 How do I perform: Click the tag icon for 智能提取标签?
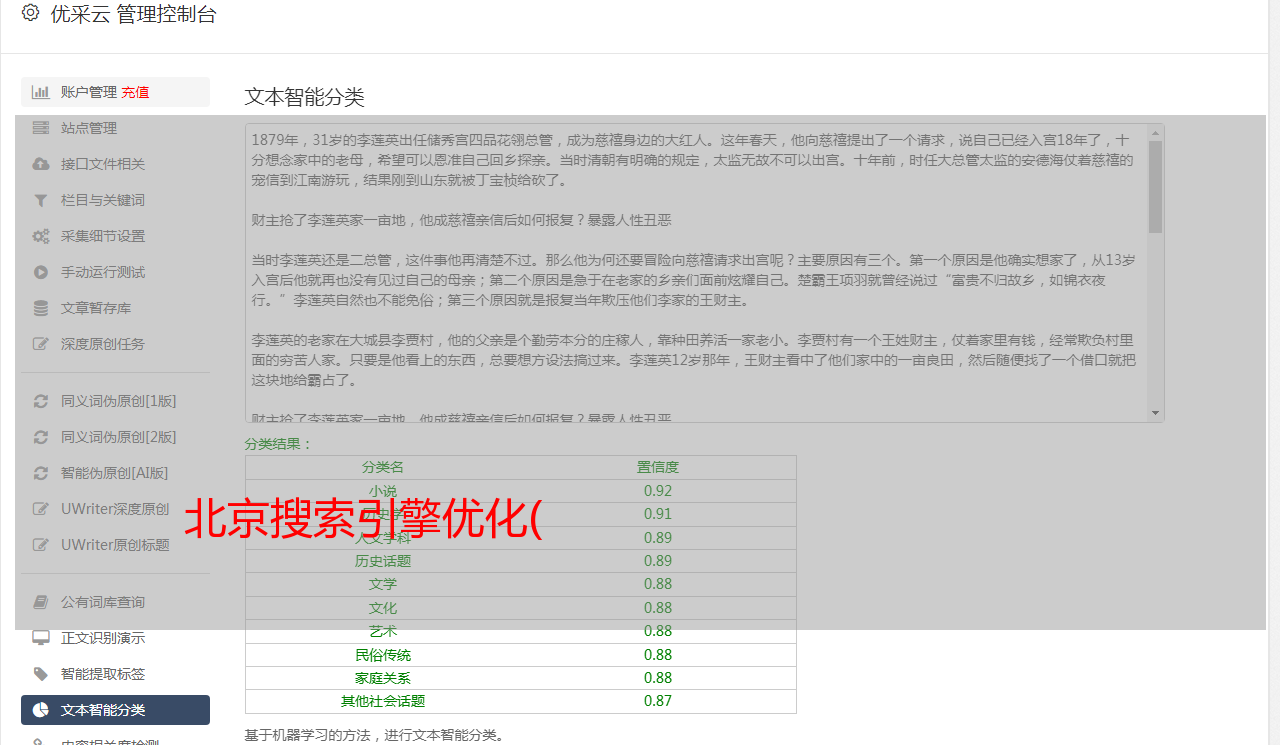click(41, 674)
